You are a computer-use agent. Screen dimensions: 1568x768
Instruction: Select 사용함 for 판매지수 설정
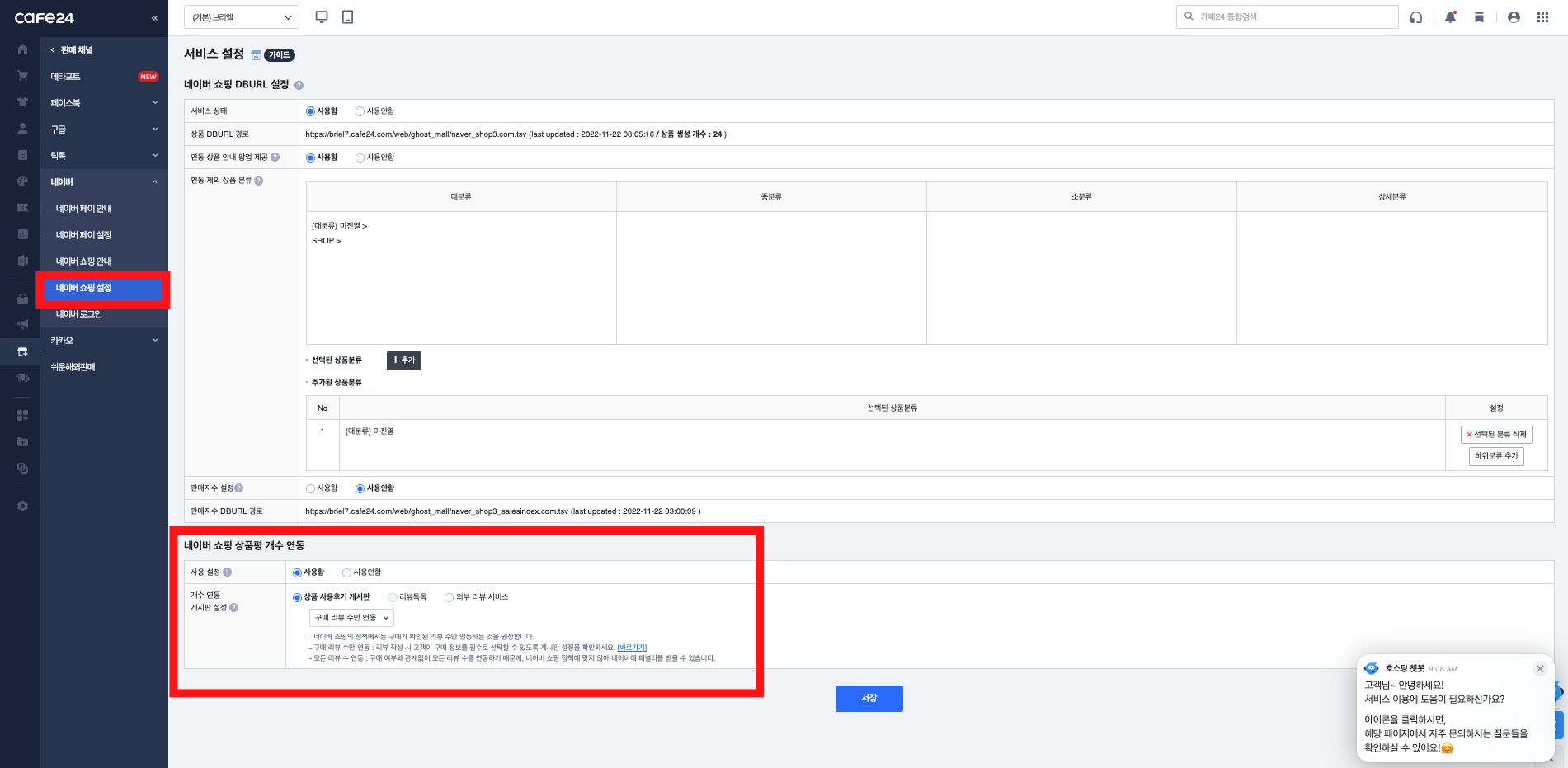pos(310,488)
